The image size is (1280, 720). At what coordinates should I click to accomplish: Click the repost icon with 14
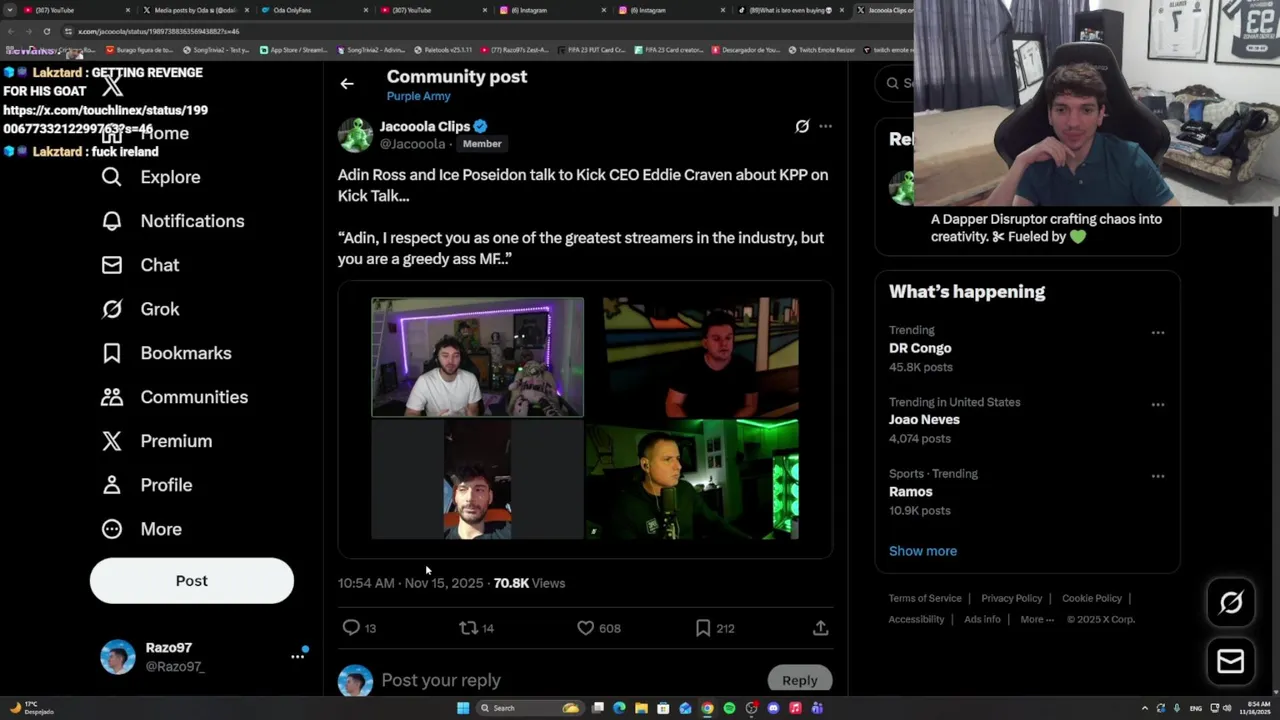pyautogui.click(x=468, y=628)
